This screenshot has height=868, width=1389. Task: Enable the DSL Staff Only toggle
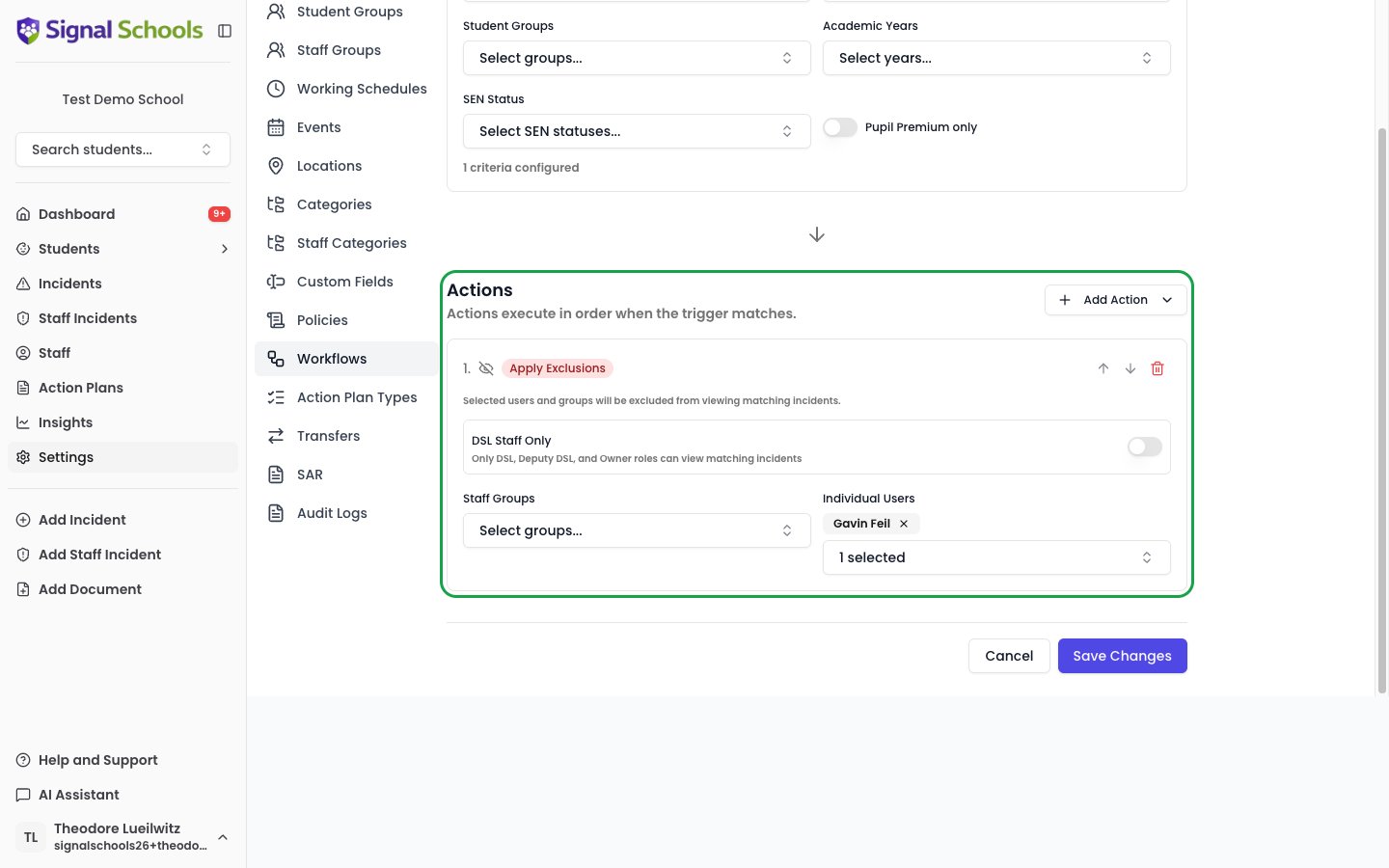point(1145,447)
